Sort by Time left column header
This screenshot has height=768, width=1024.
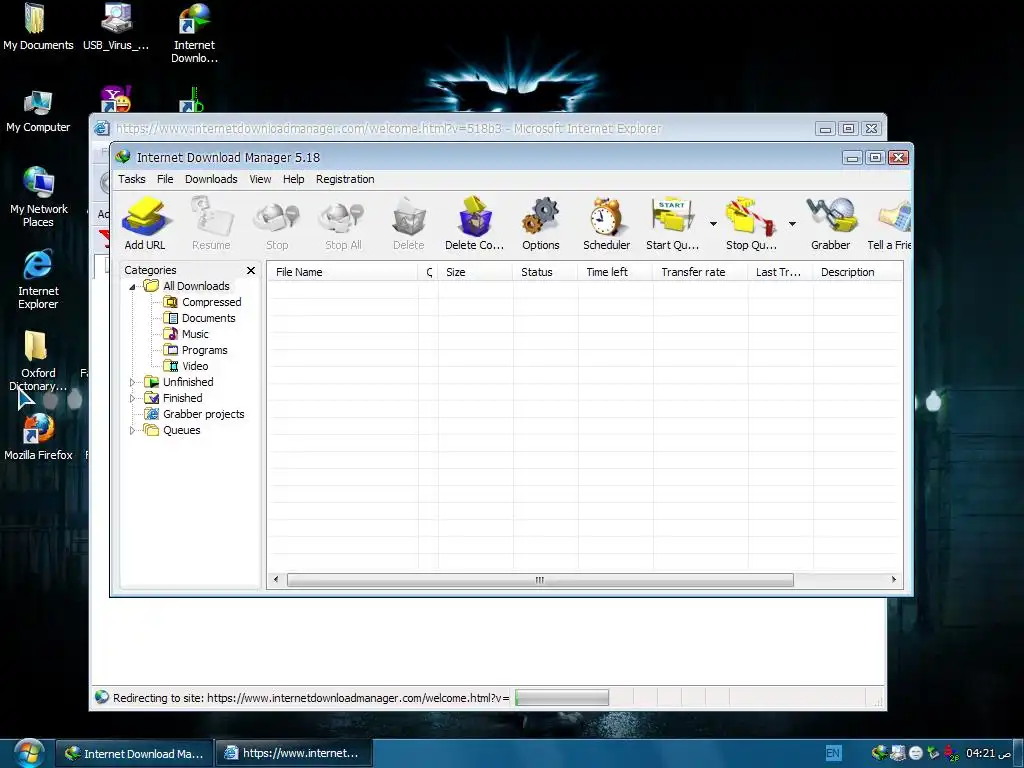coord(615,272)
